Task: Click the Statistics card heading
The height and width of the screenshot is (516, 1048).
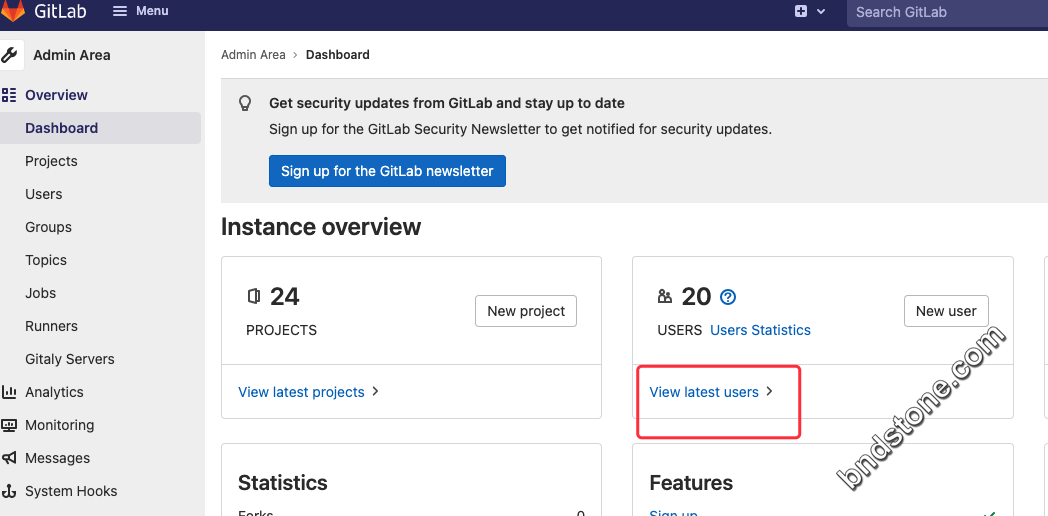Action: click(283, 483)
